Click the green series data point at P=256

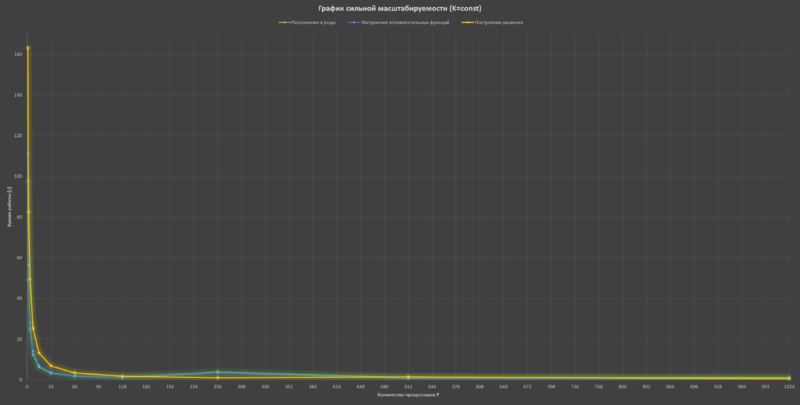[x=218, y=372]
